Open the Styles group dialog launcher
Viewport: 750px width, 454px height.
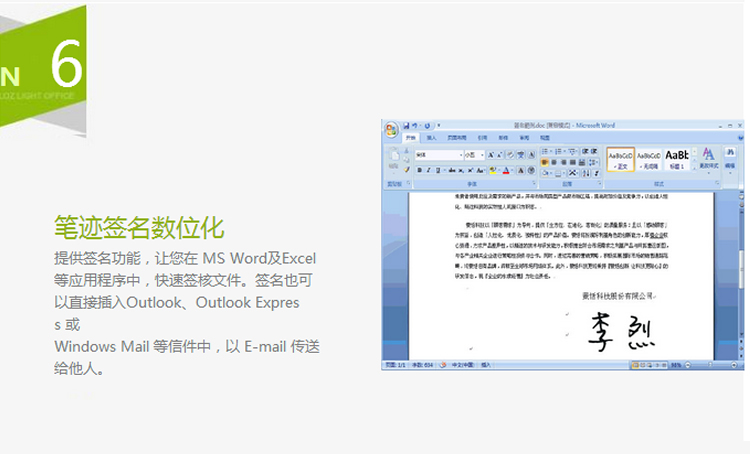tap(717, 183)
